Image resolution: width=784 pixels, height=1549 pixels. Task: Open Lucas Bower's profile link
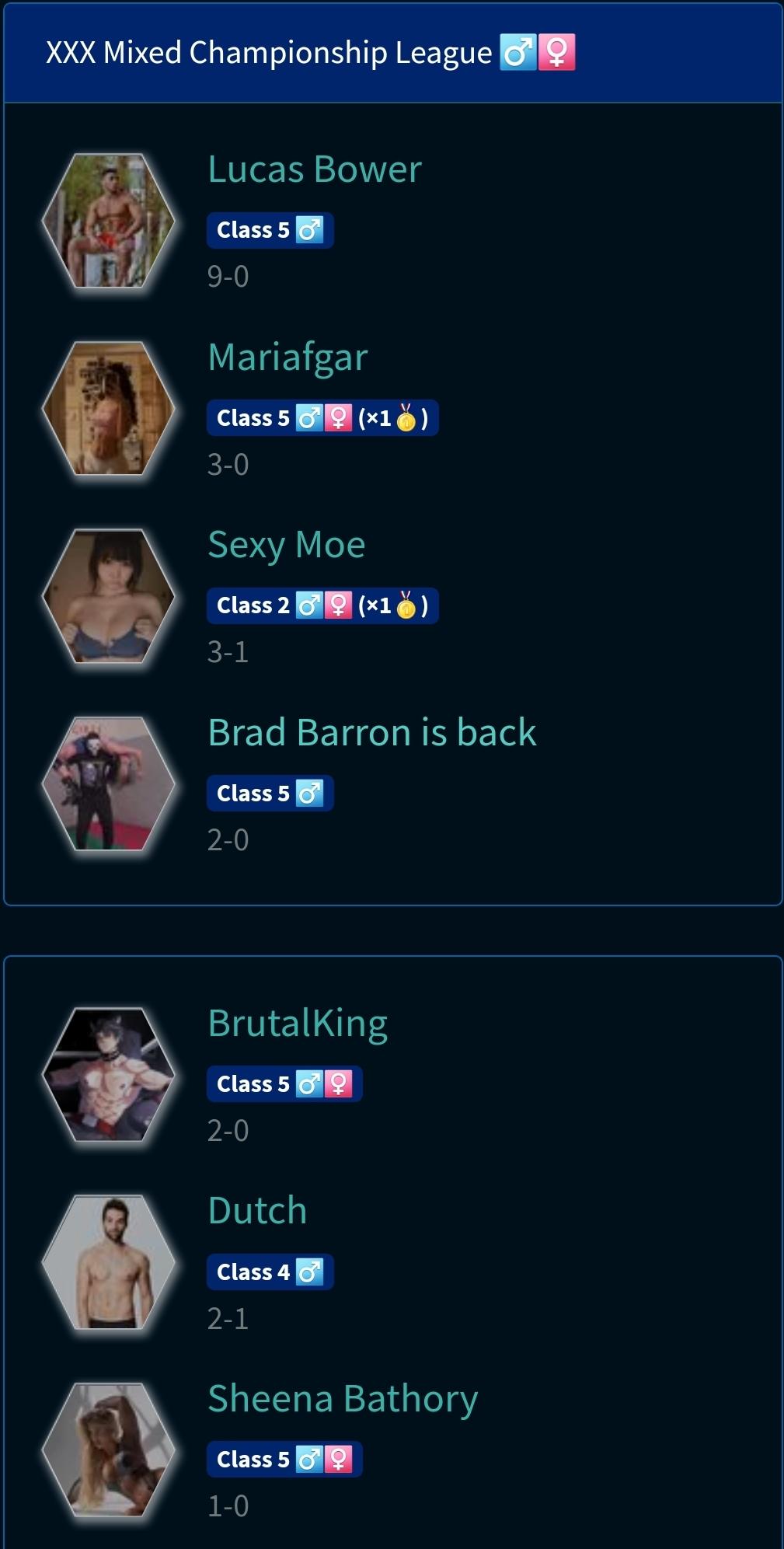pos(315,169)
